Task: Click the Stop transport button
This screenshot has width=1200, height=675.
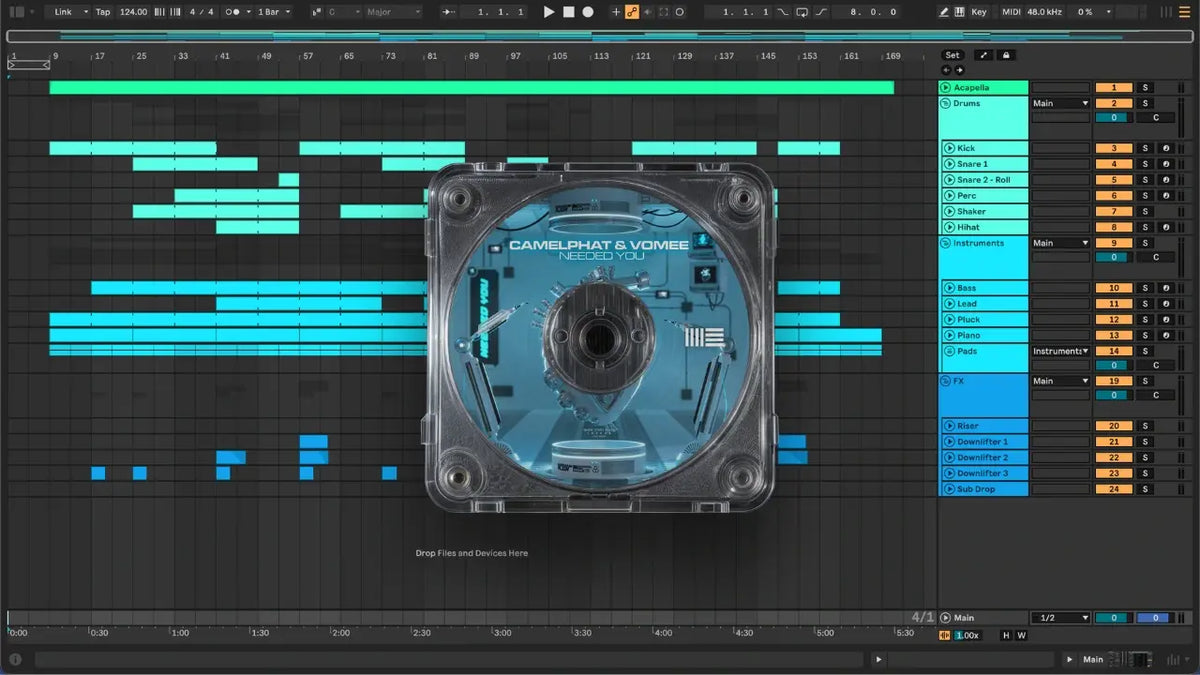Action: [x=568, y=12]
